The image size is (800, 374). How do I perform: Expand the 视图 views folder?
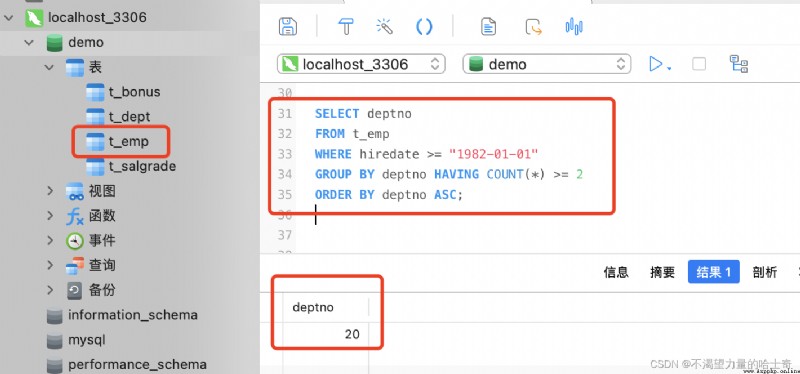tap(50, 191)
